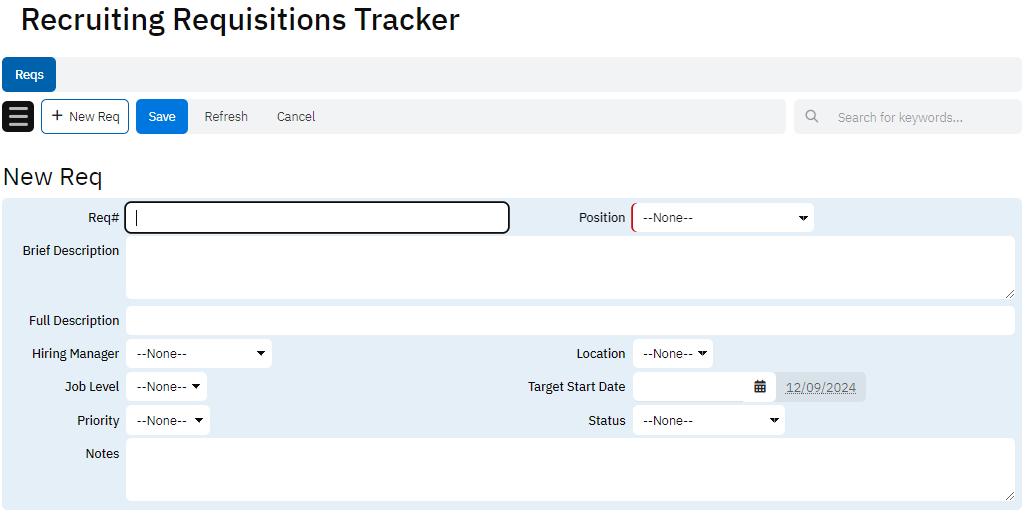Open the hamburger menu icon

point(18,117)
